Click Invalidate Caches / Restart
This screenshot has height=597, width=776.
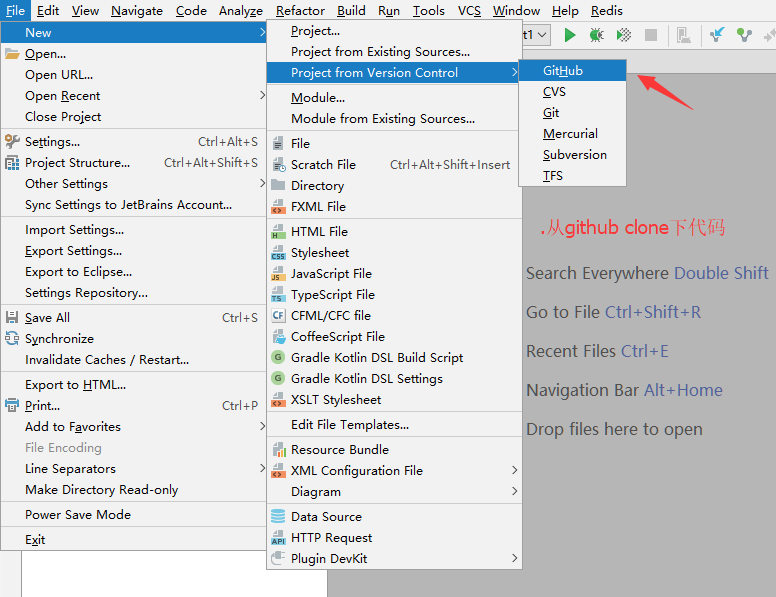tap(134, 360)
